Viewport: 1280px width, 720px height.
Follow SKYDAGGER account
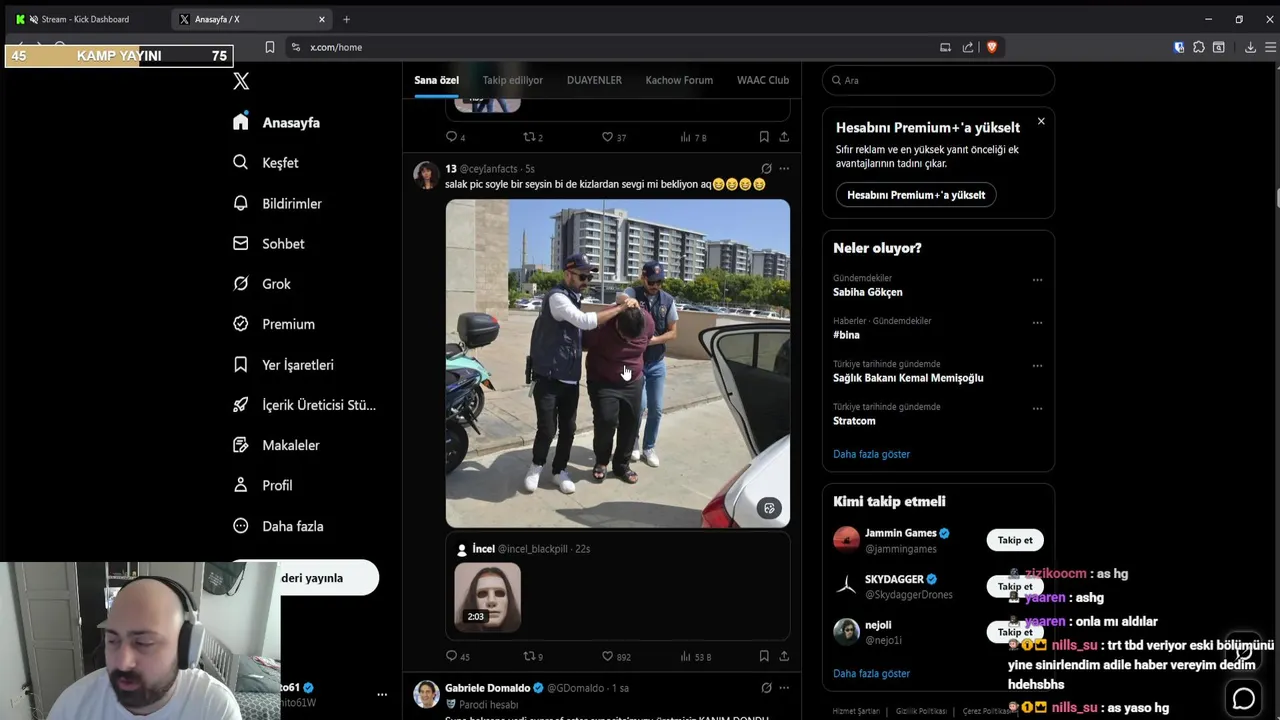pos(1015,586)
